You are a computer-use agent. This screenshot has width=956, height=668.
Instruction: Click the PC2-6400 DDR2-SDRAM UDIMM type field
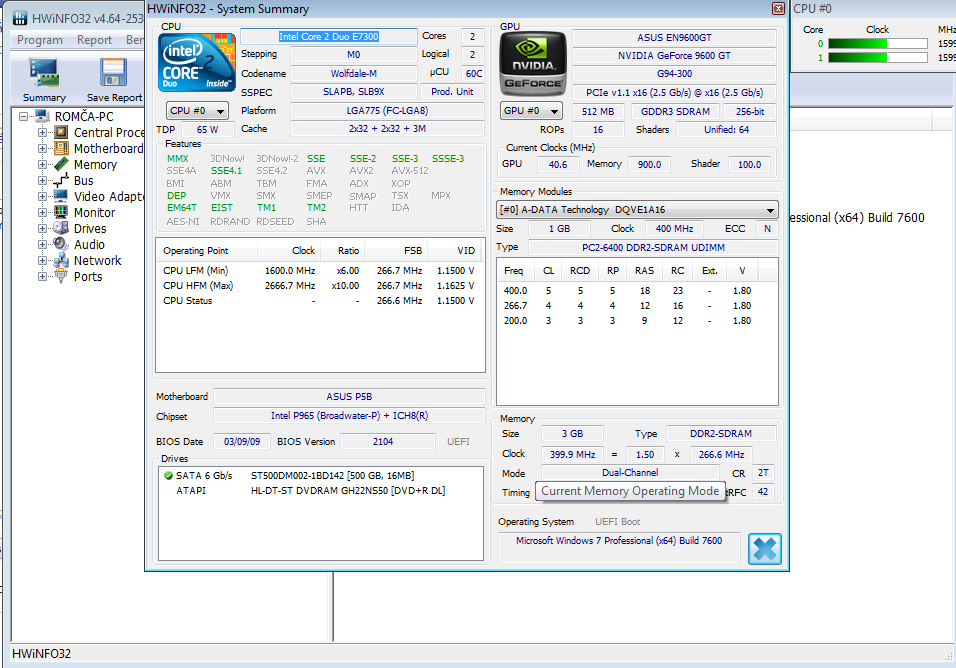[x=653, y=247]
